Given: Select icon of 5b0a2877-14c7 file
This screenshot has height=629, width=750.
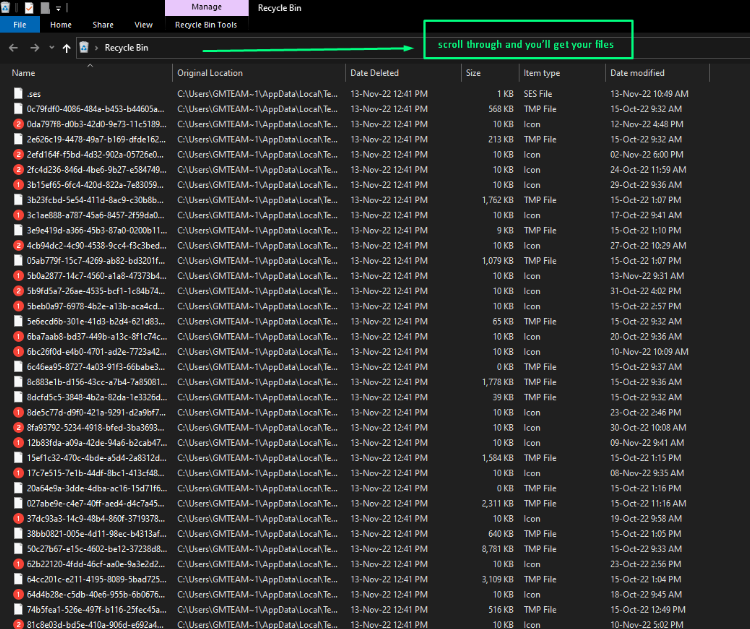Looking at the screenshot, I should (18, 276).
